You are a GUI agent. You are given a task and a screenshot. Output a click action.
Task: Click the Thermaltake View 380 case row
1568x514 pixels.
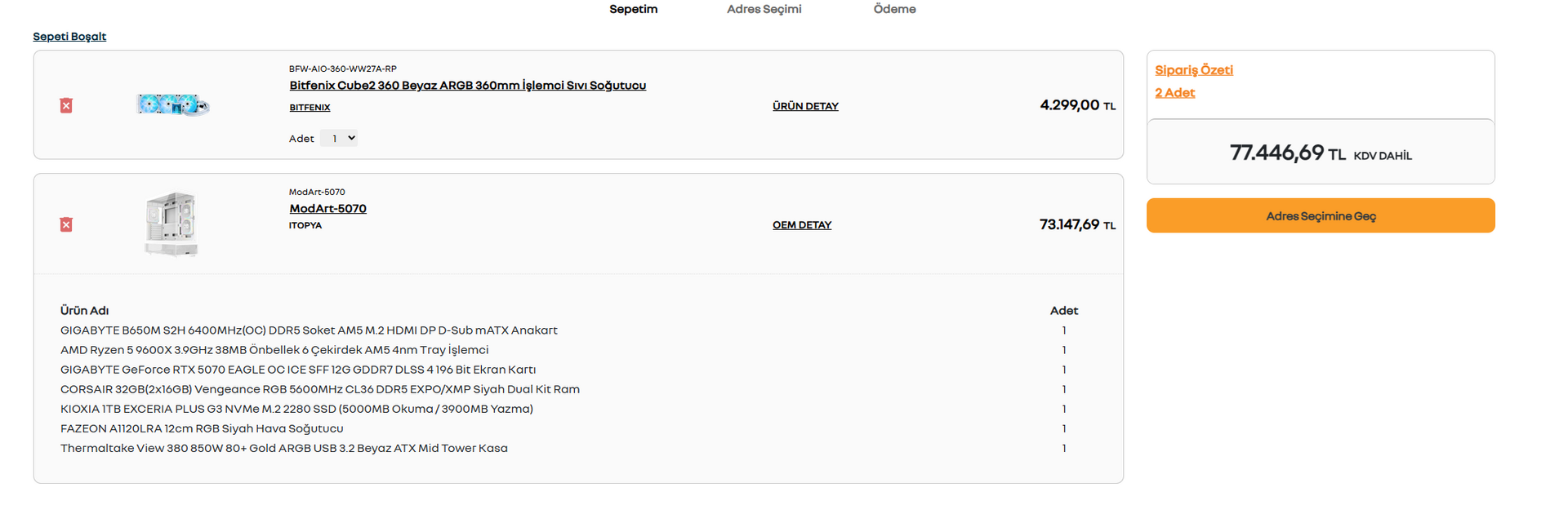click(x=283, y=448)
